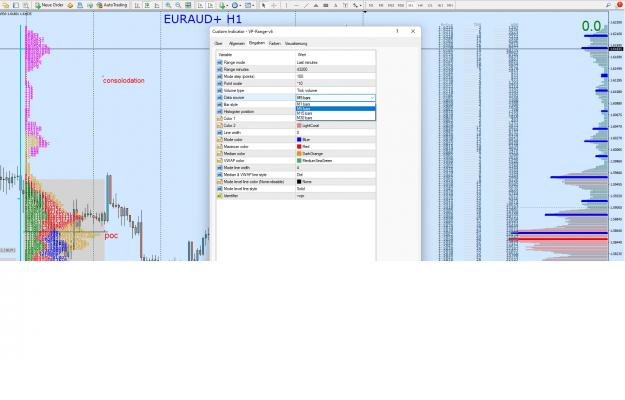Select the horizontal line drawing tool
This screenshot has width=625, height=400.
point(296,5)
